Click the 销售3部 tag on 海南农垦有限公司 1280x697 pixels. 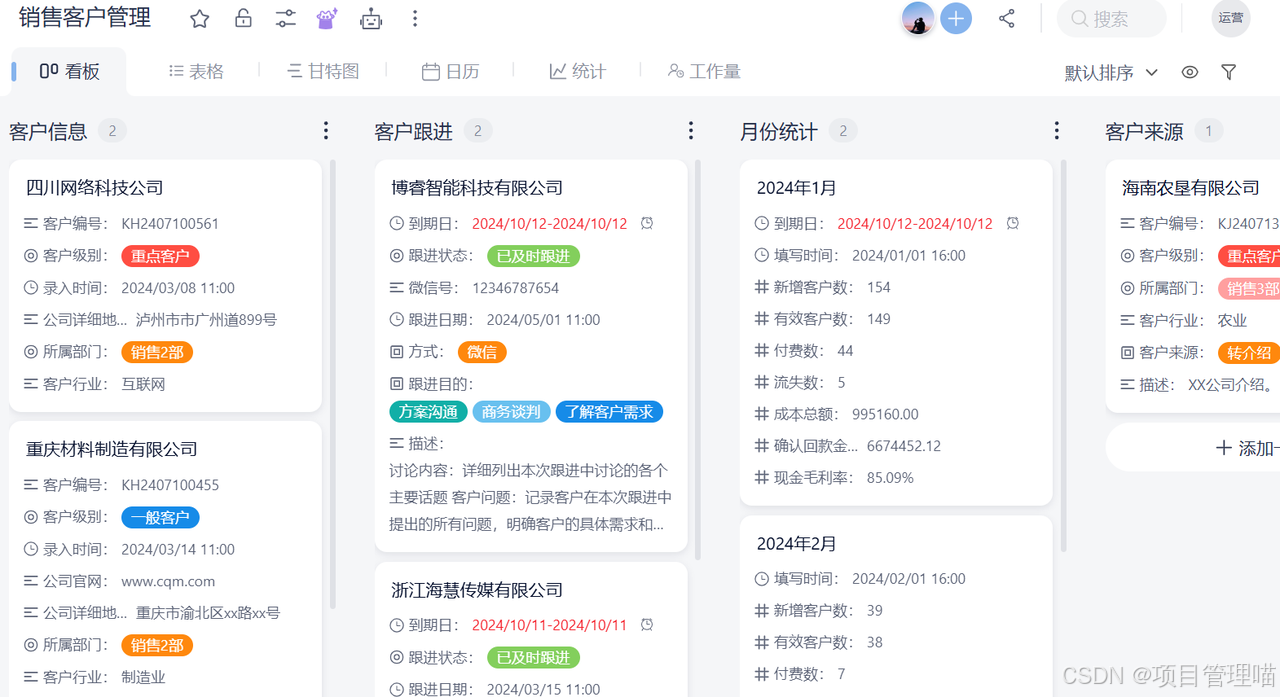[1249, 288]
